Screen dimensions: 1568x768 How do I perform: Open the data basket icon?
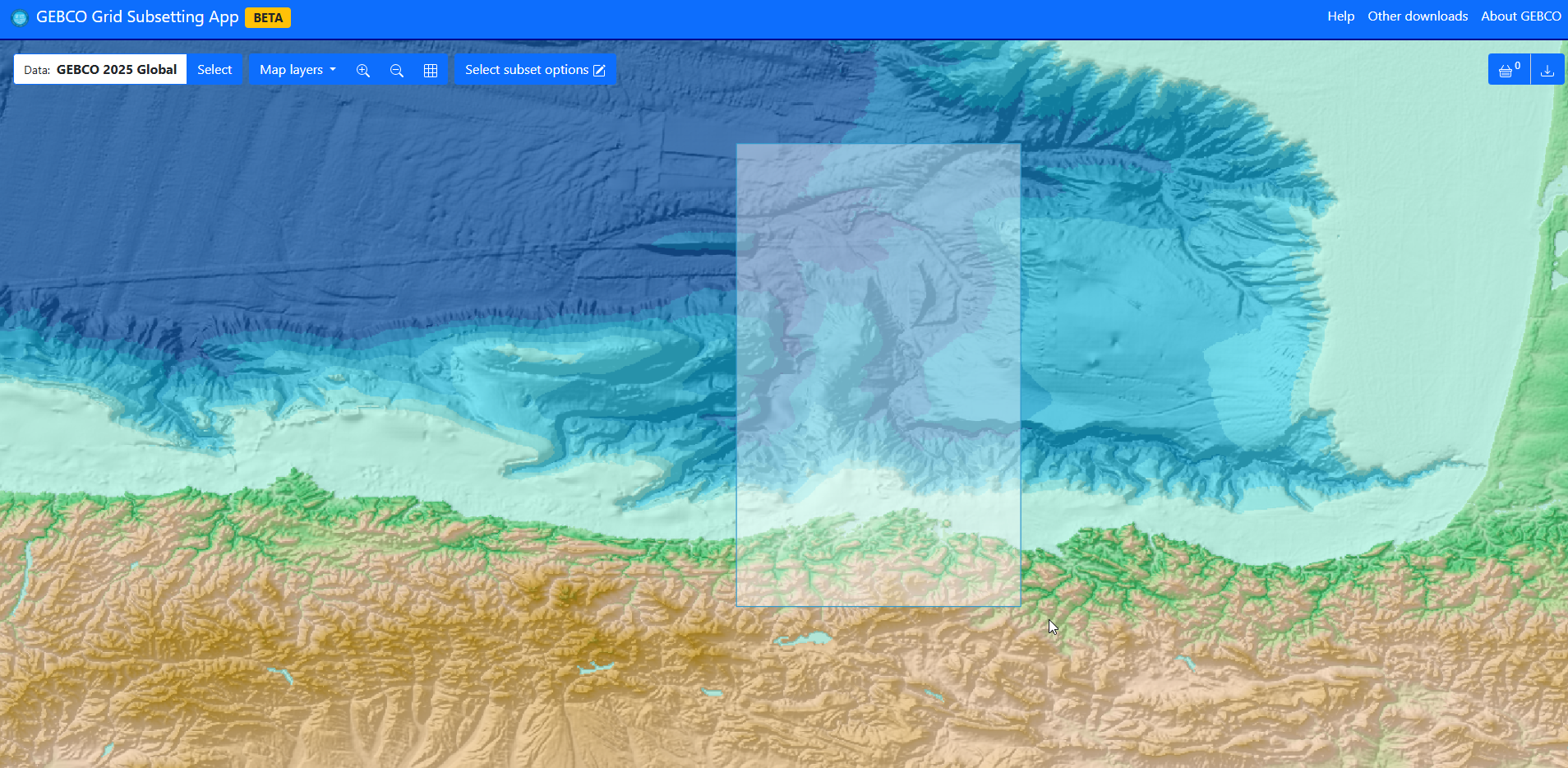click(x=1509, y=71)
